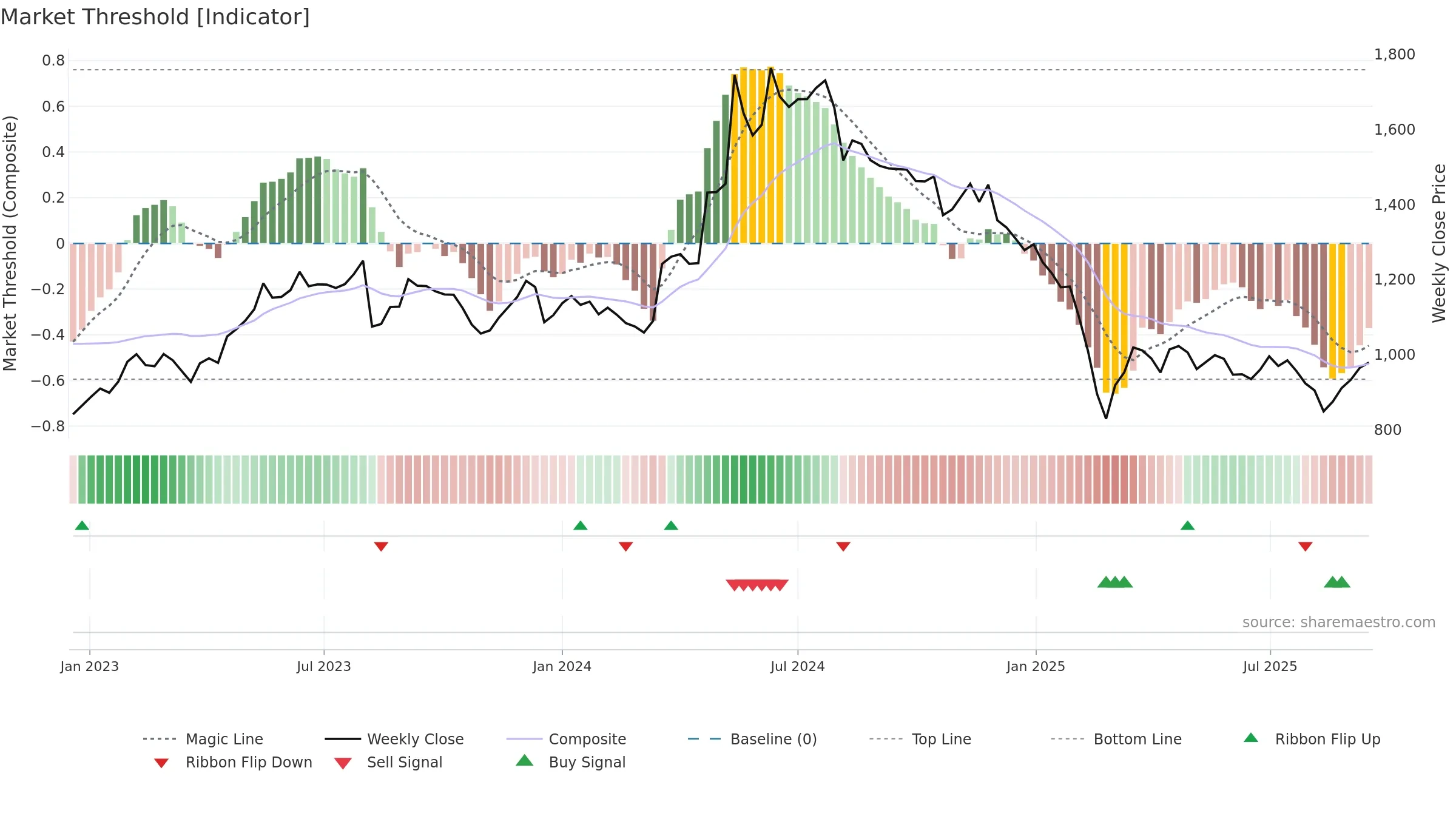Click the Weekly Close Price axis title
This screenshot has height=819, width=1456.
1439,243
